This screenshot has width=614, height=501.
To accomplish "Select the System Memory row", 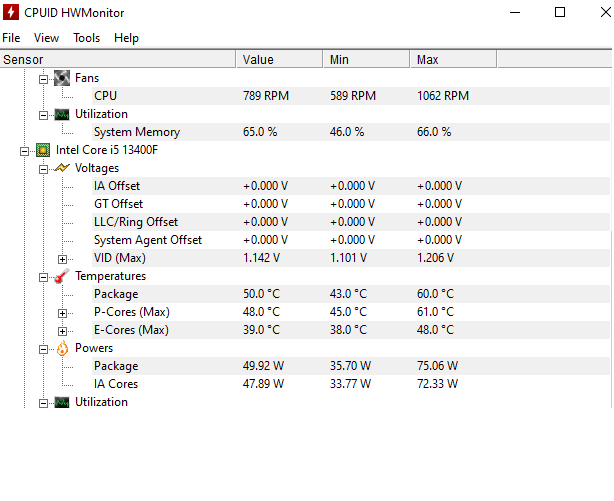I will point(351,132).
